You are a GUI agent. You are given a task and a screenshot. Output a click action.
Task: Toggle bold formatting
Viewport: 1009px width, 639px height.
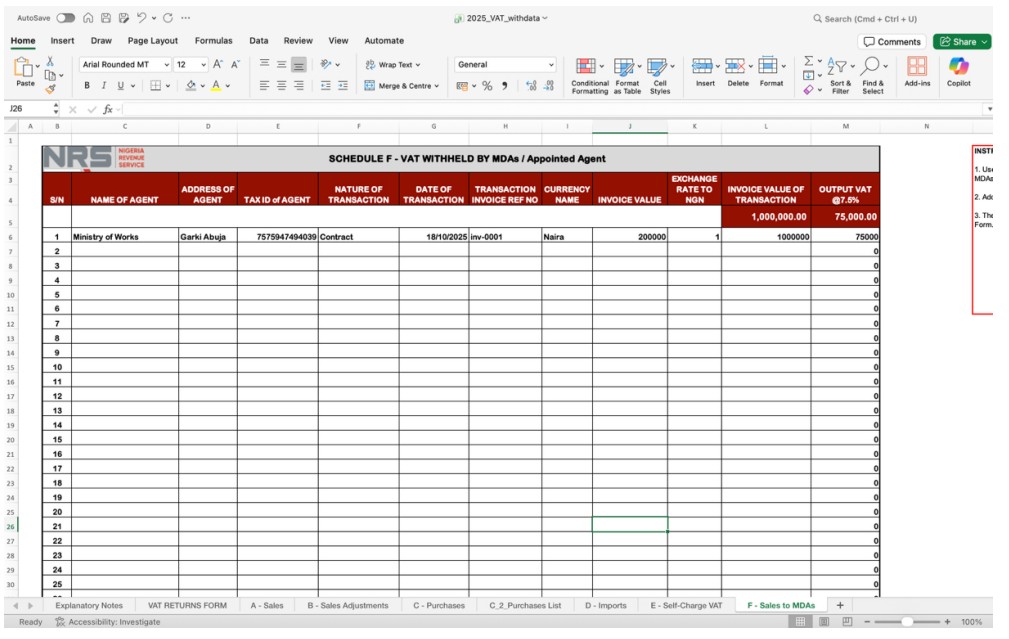(87, 86)
